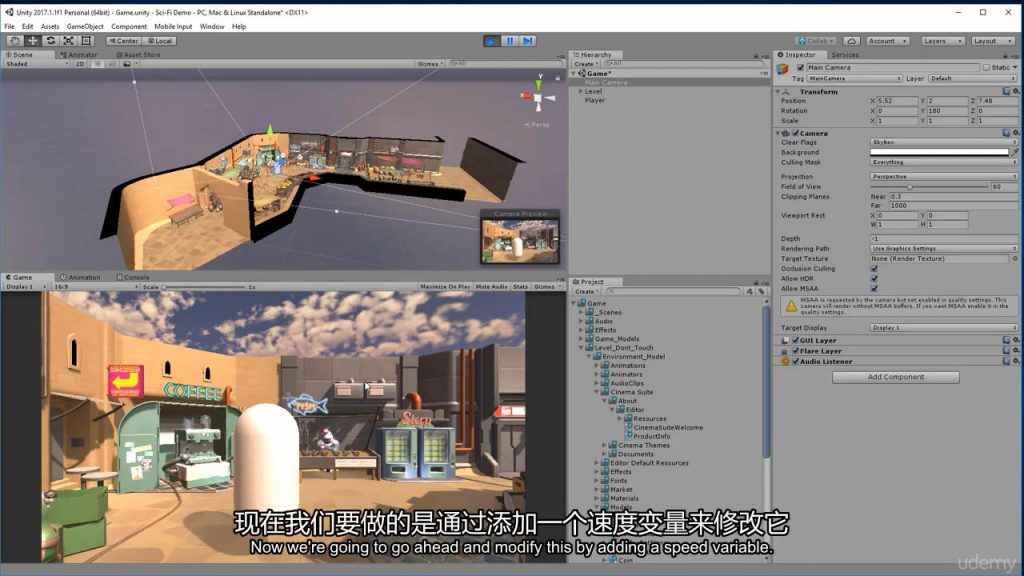Click the Main Camera object cube icon

coord(782,69)
